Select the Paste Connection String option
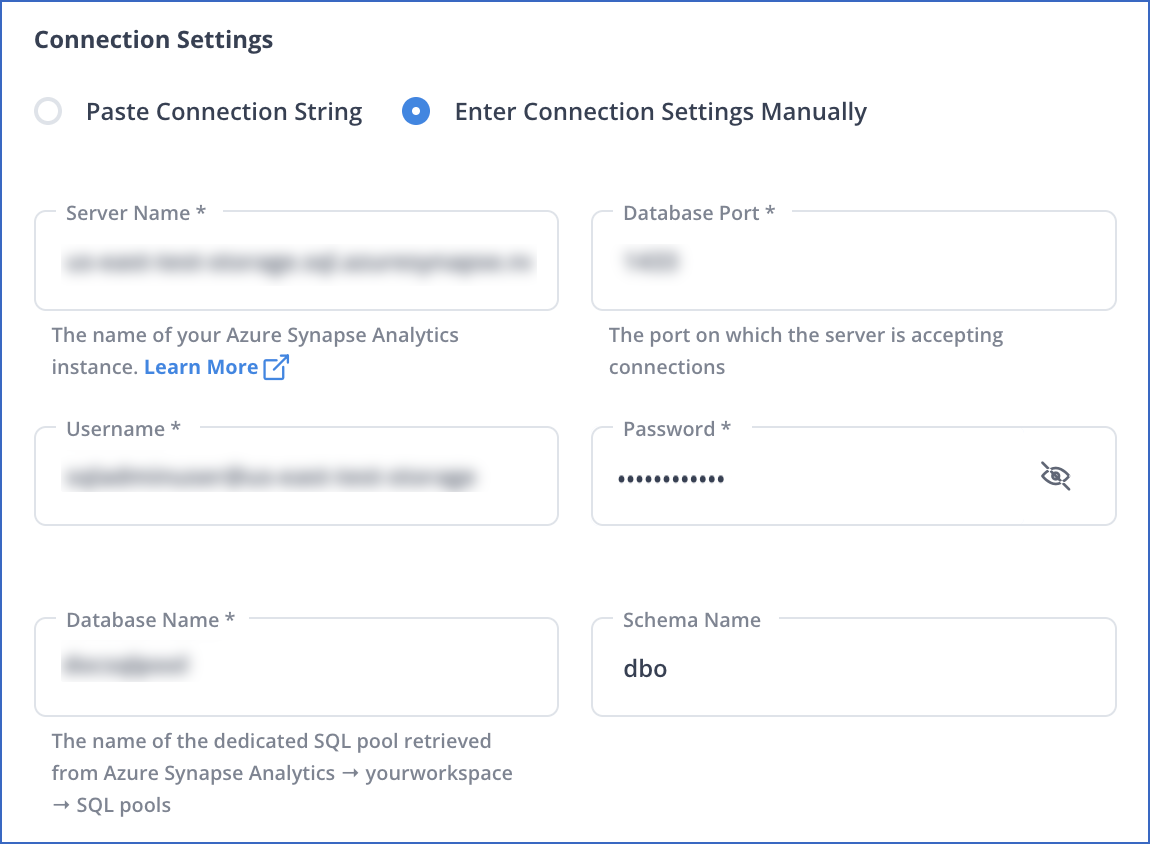1150x844 pixels. [x=47, y=111]
